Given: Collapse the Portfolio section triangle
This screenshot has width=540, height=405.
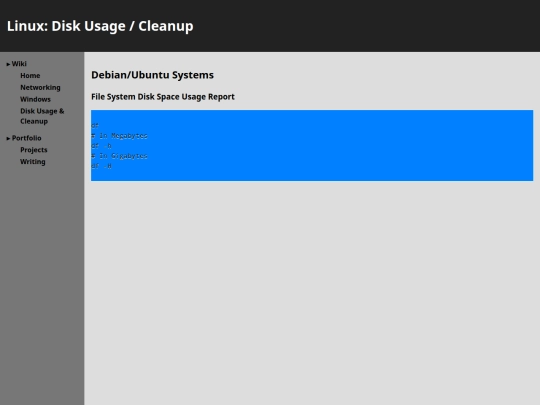Looking at the screenshot, I should click(8, 138).
